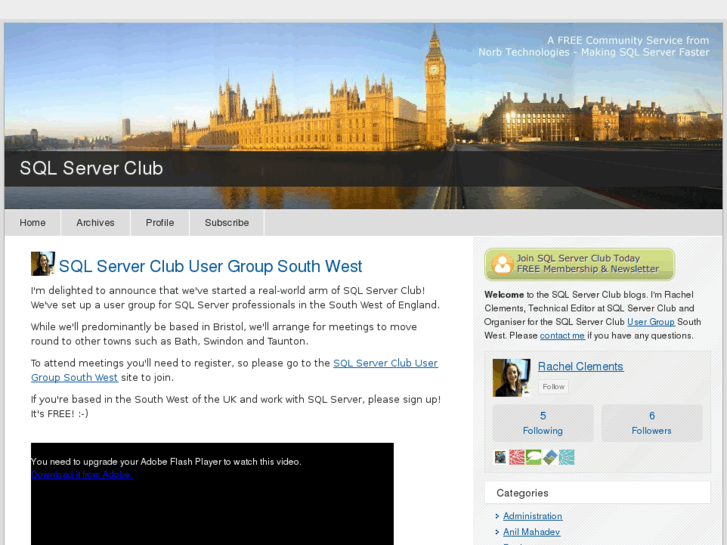Select the Subscribe tab
Viewport: 727px width, 545px height.
(227, 223)
